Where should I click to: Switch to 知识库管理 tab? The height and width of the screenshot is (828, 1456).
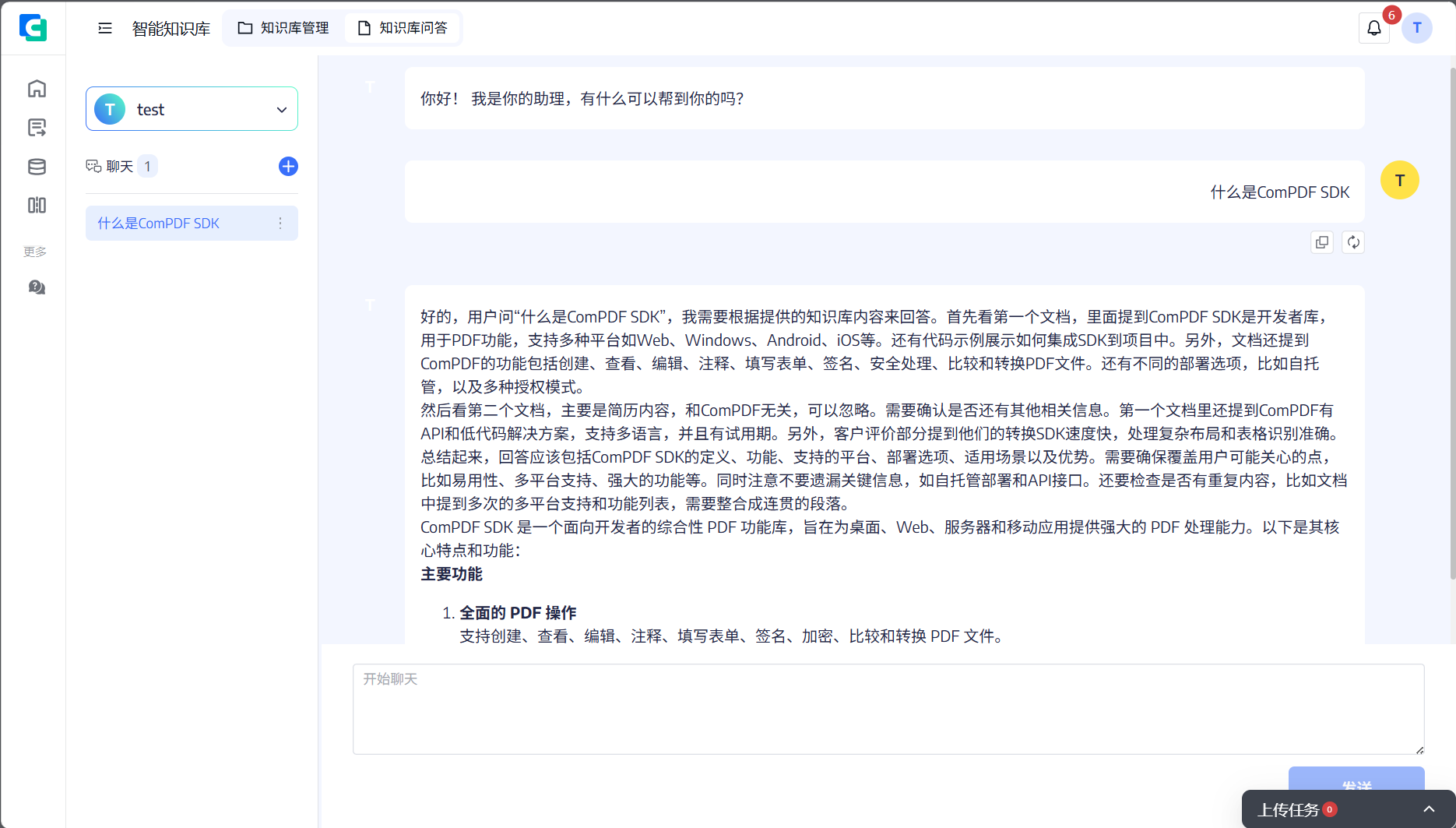click(283, 28)
